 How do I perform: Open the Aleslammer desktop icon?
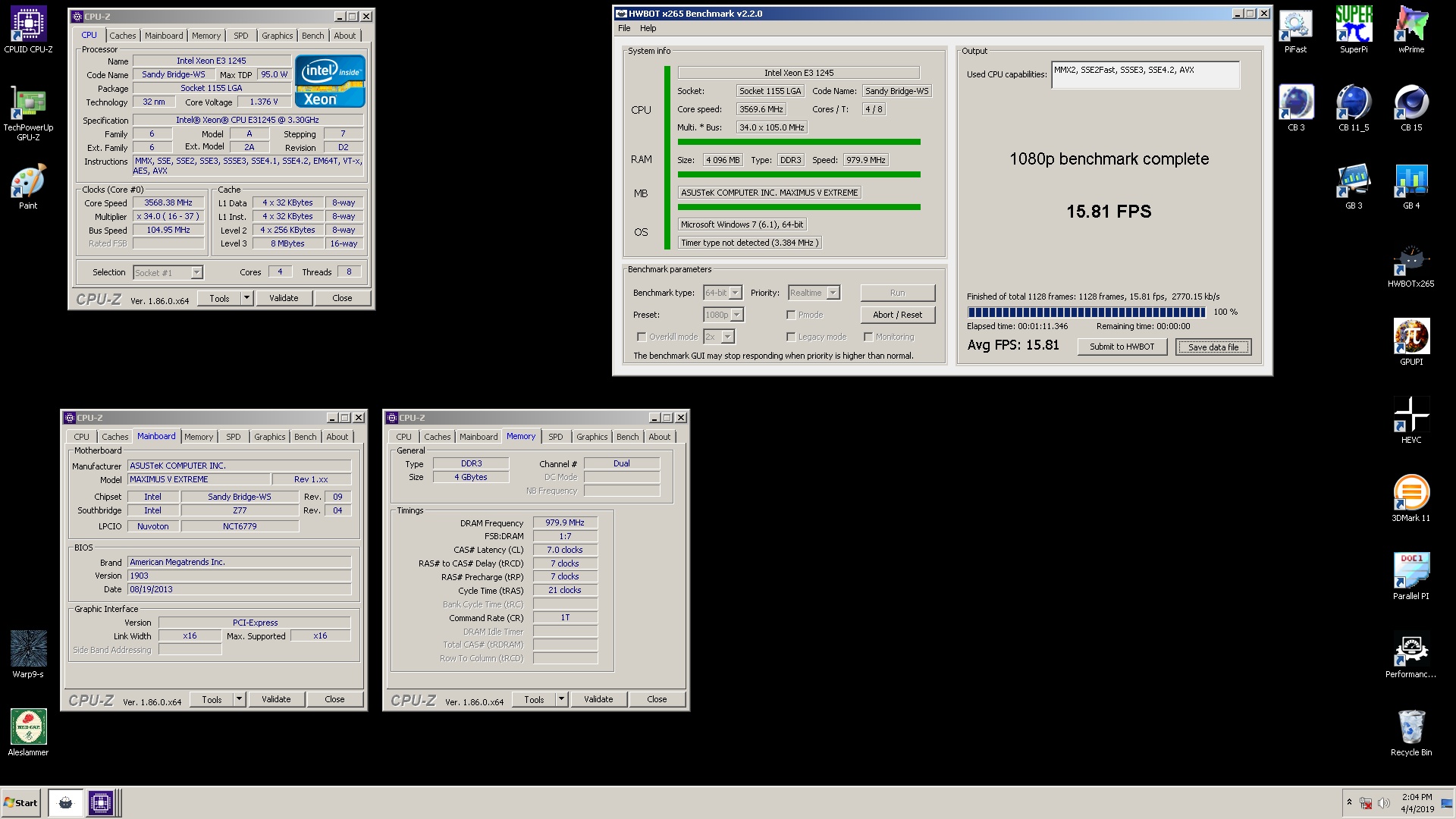[x=28, y=733]
